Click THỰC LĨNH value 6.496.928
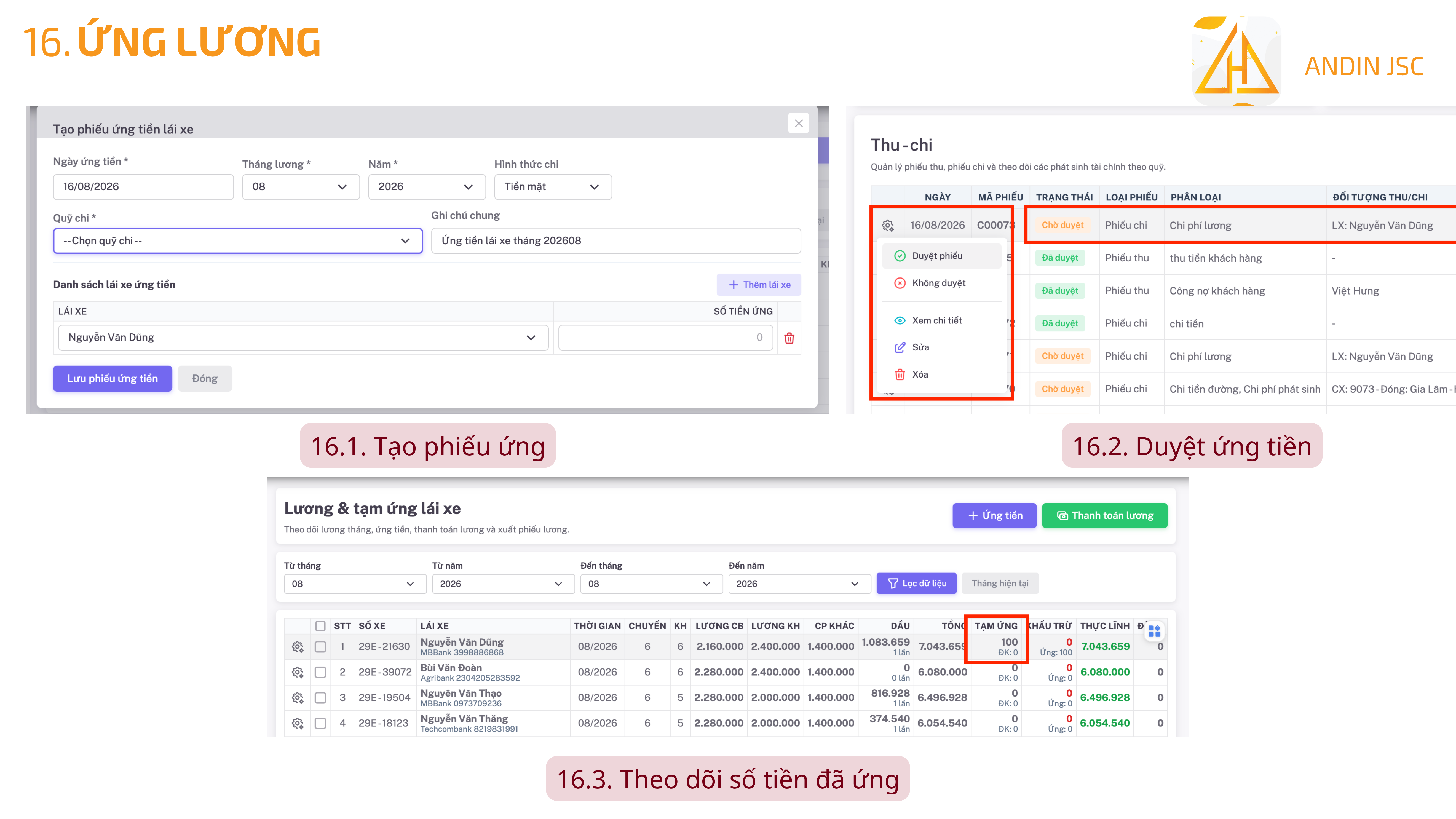The image size is (1456, 819). tap(1105, 697)
